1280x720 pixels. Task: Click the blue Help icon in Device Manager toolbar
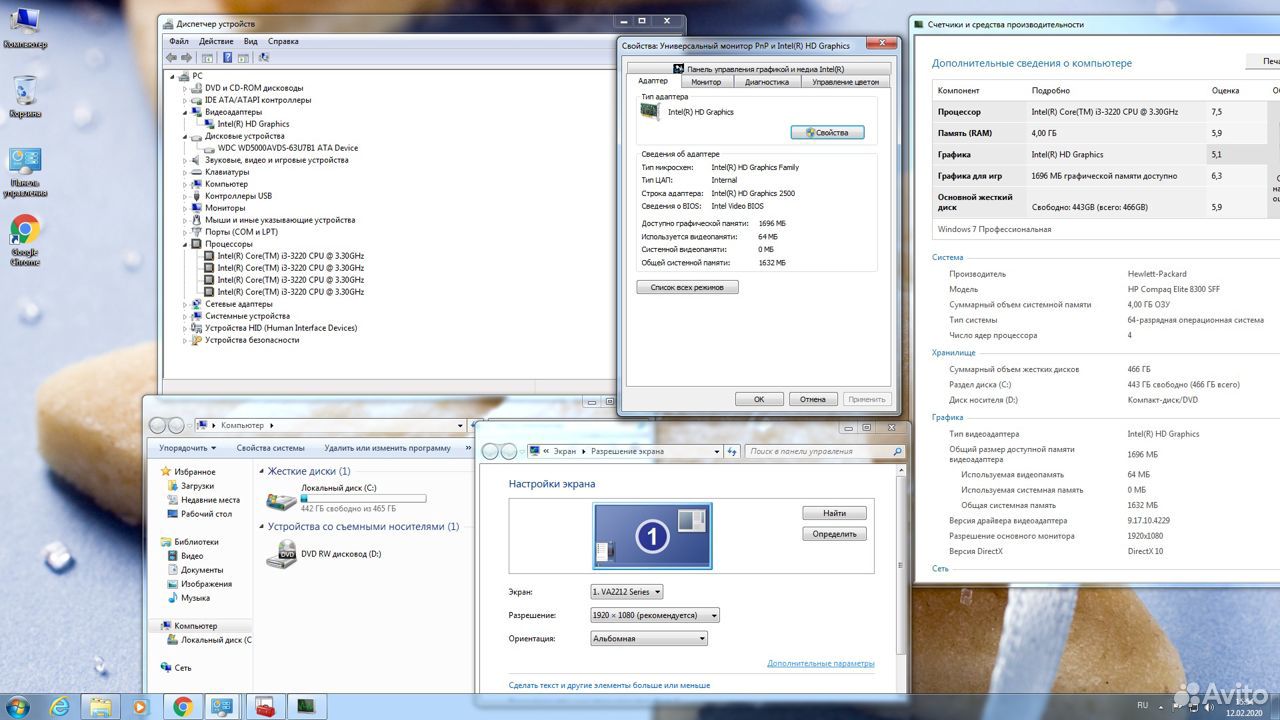pyautogui.click(x=227, y=58)
